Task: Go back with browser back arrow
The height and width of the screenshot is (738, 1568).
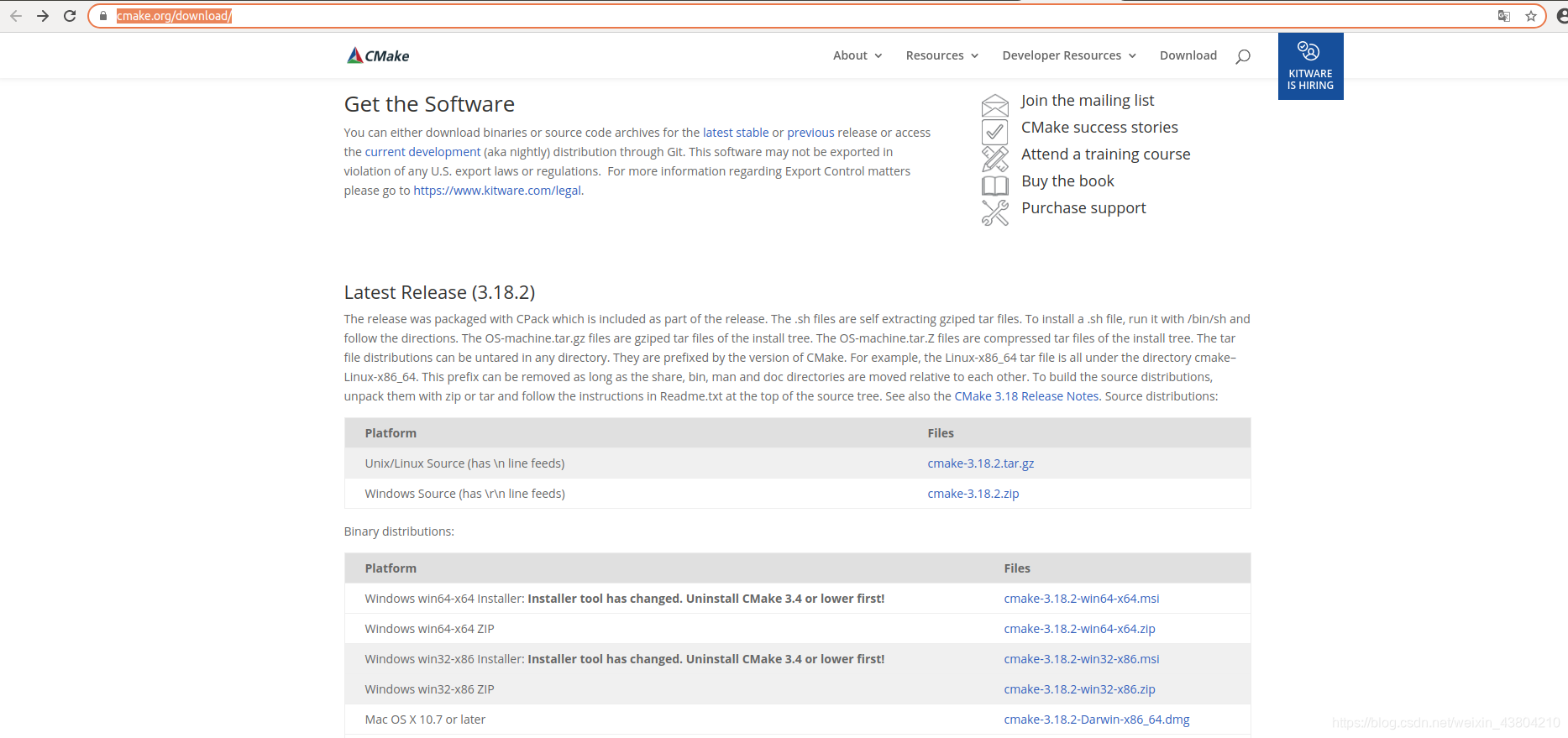Action: point(16,16)
